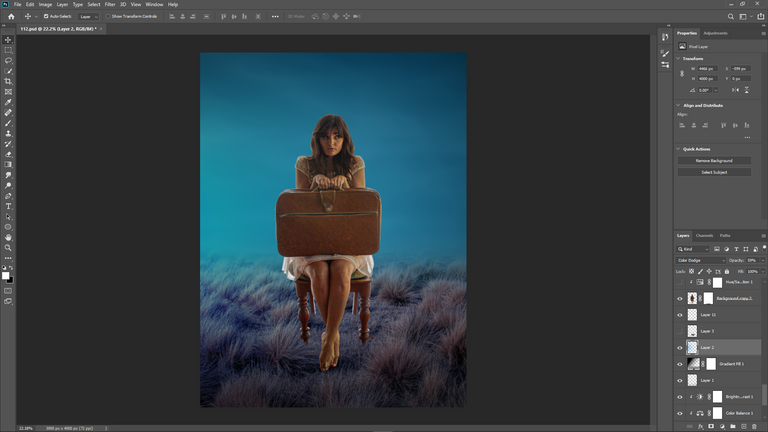Open more align options in Properties panel
This screenshot has width=768, height=432.
tap(747, 138)
